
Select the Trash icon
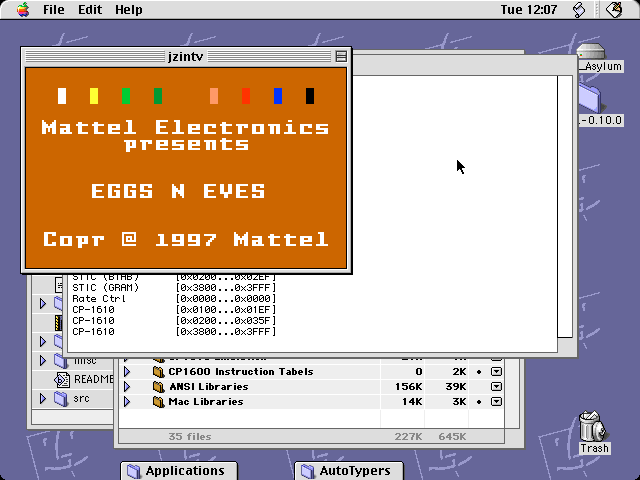[x=592, y=427]
